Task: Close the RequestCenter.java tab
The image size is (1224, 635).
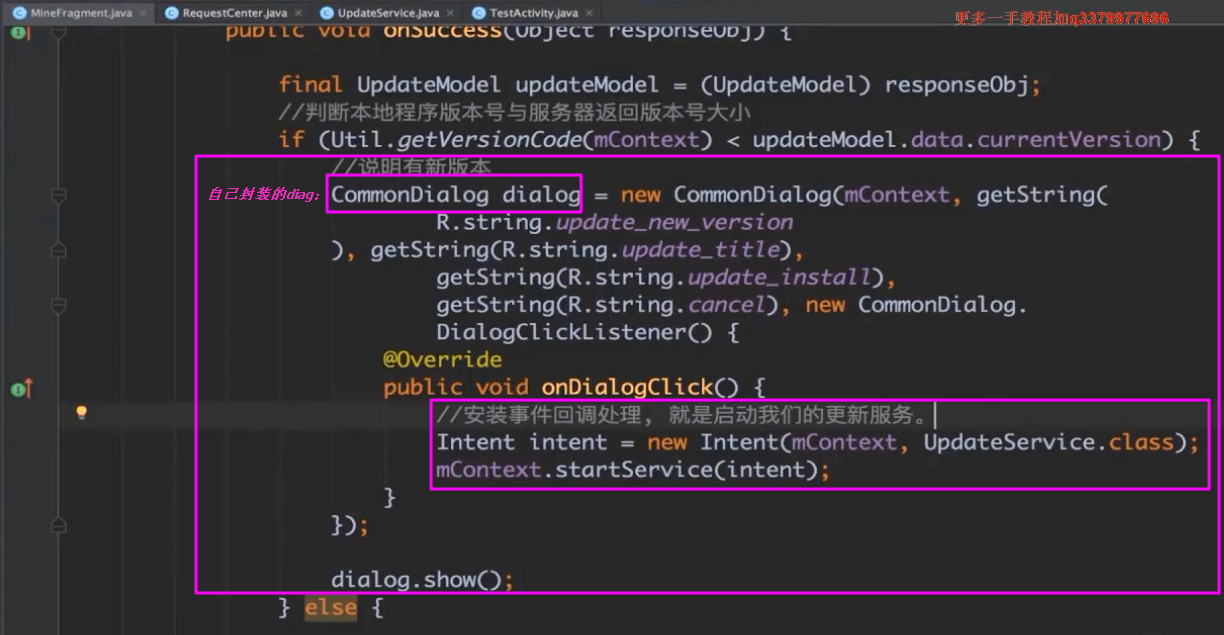Action: point(298,13)
